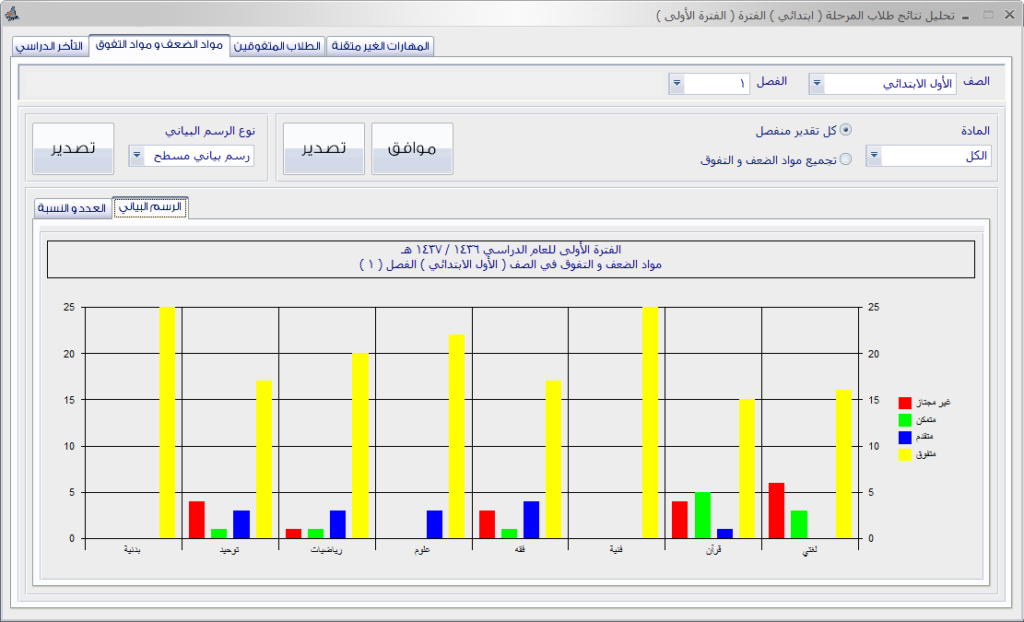The height and width of the screenshot is (622, 1024).
Task: Click the yellow bar for لغتي subject
Action: (x=844, y=465)
